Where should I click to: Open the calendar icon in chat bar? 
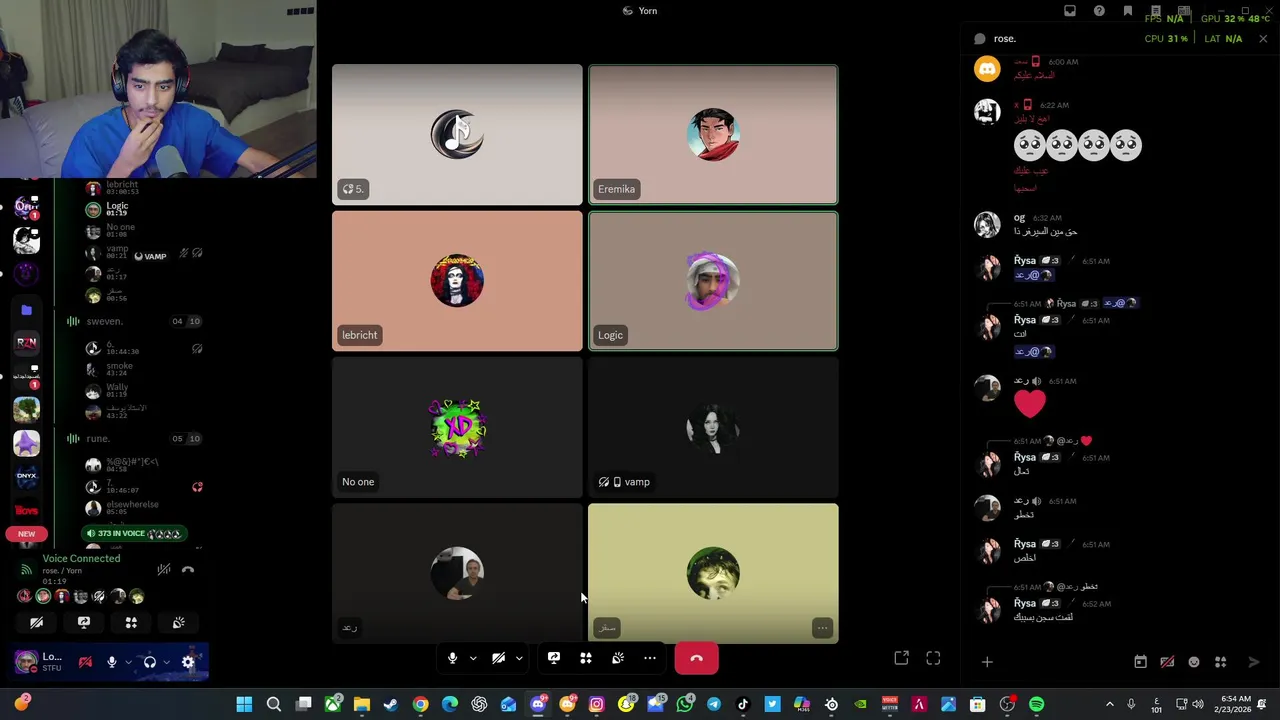click(x=1140, y=662)
